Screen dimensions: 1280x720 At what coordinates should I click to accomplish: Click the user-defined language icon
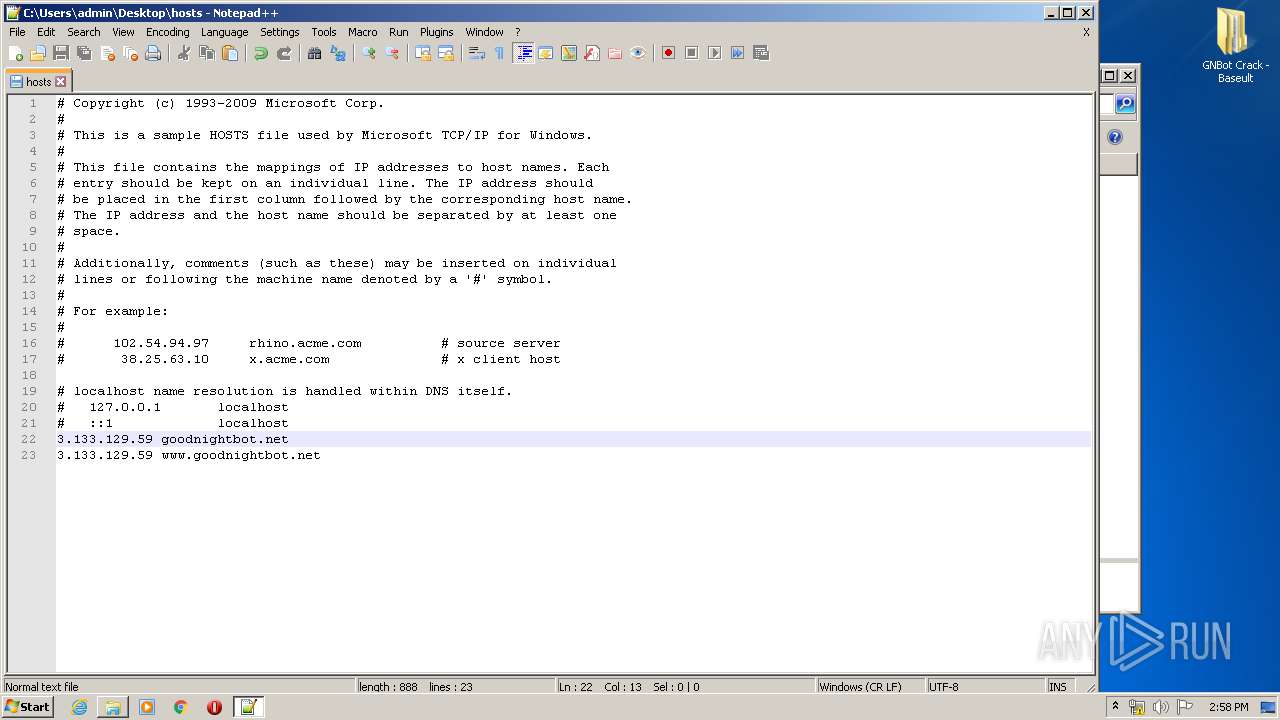click(546, 53)
